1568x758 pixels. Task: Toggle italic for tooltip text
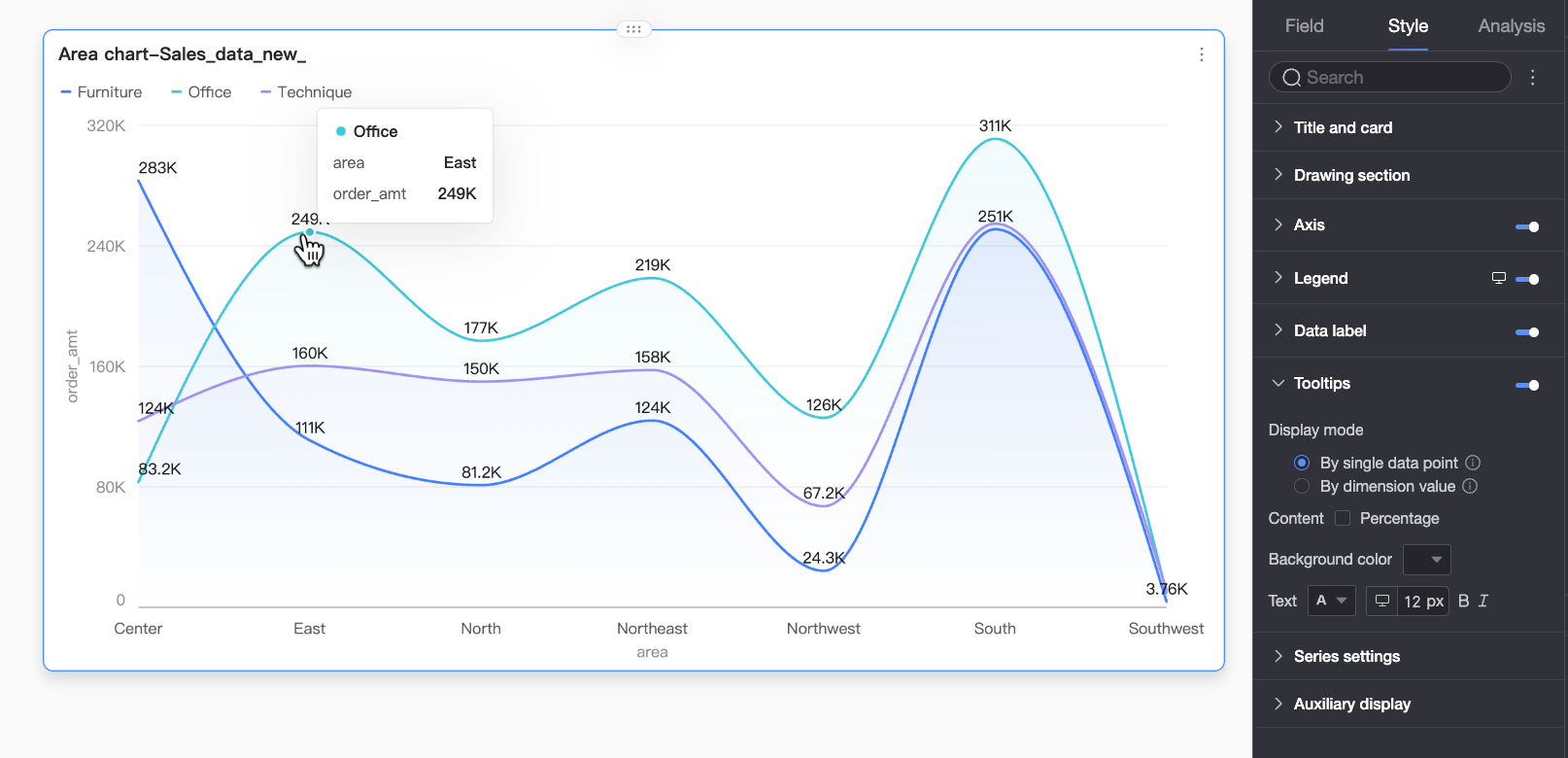coord(1483,601)
